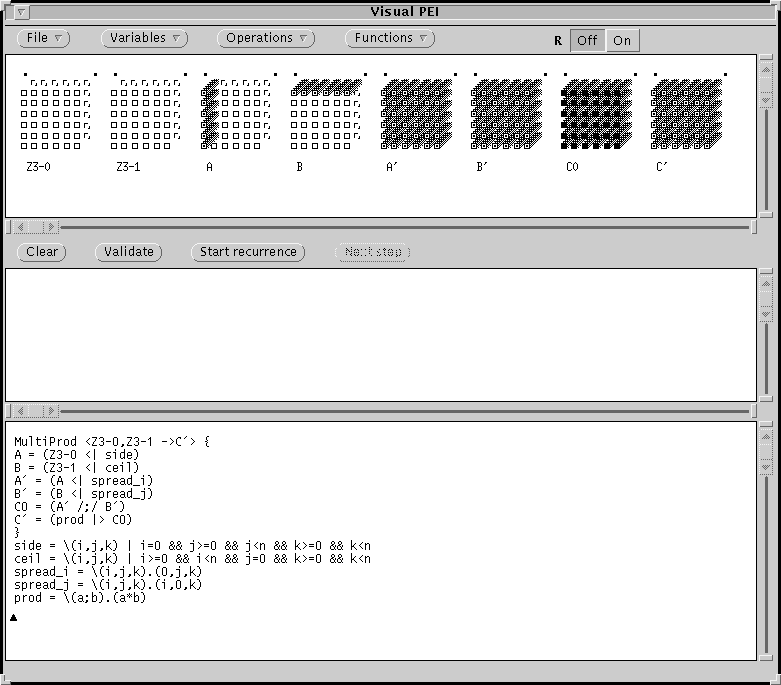
Task: Expand the Variables dropdown menu
Action: pyautogui.click(x=145, y=38)
